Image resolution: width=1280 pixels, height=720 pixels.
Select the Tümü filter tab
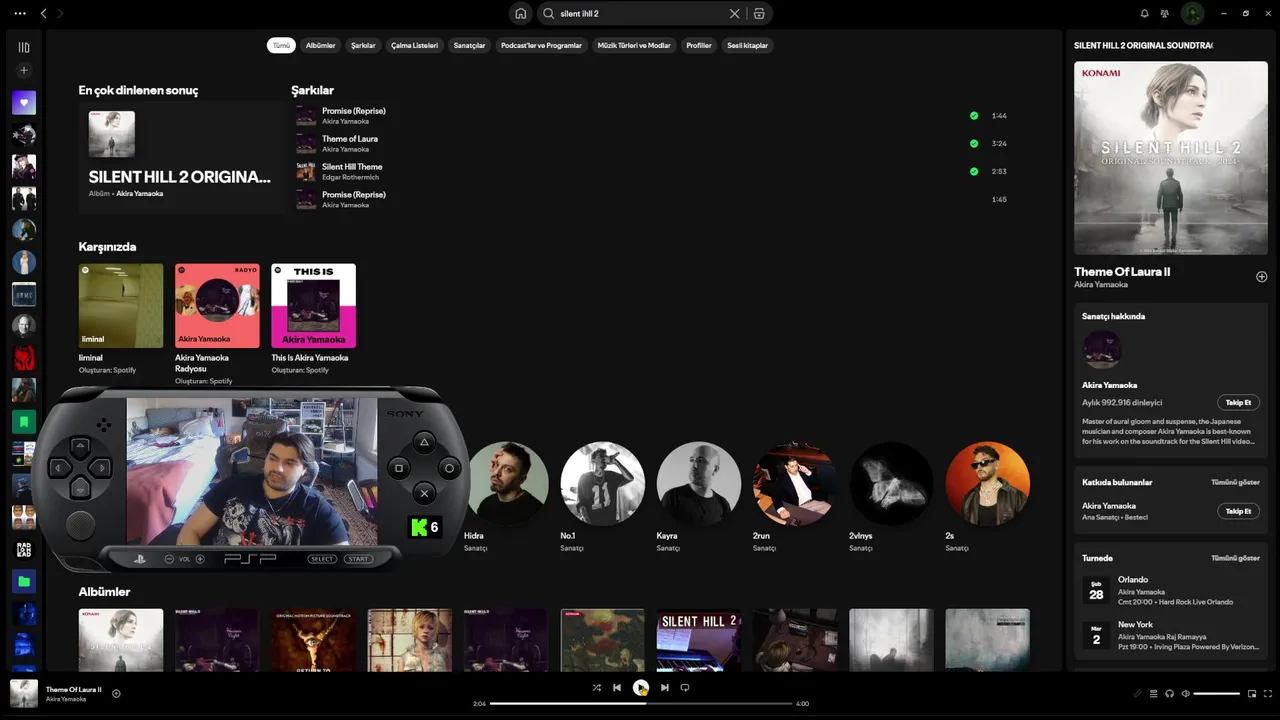(281, 45)
